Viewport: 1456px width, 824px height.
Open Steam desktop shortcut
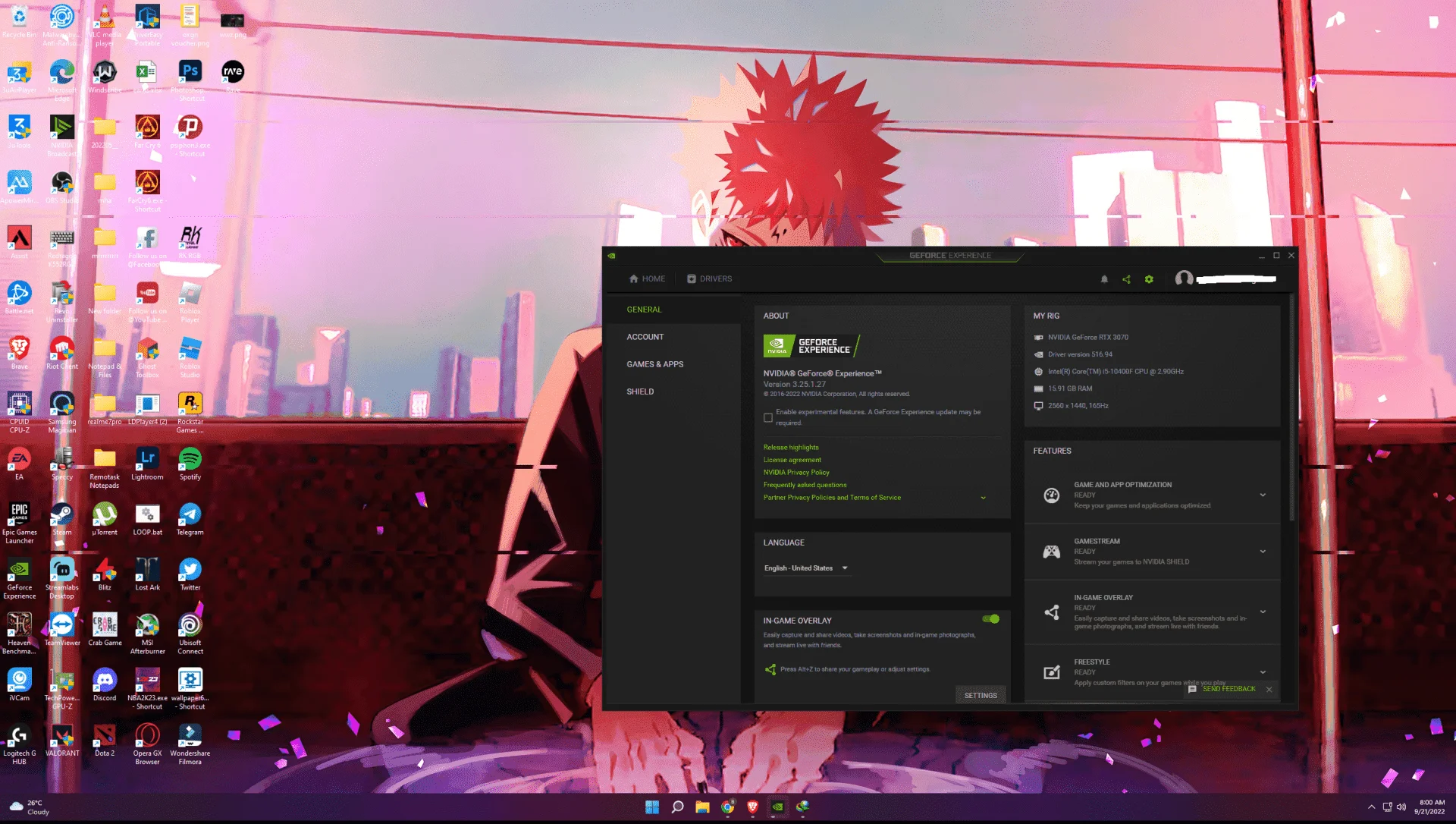(x=61, y=519)
